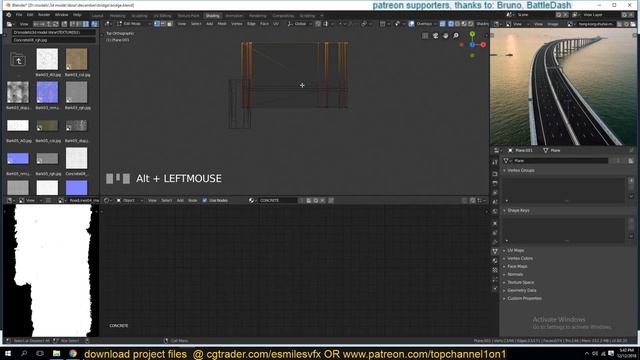
Task: Switch to the Layout workspace tab
Action: point(97,16)
